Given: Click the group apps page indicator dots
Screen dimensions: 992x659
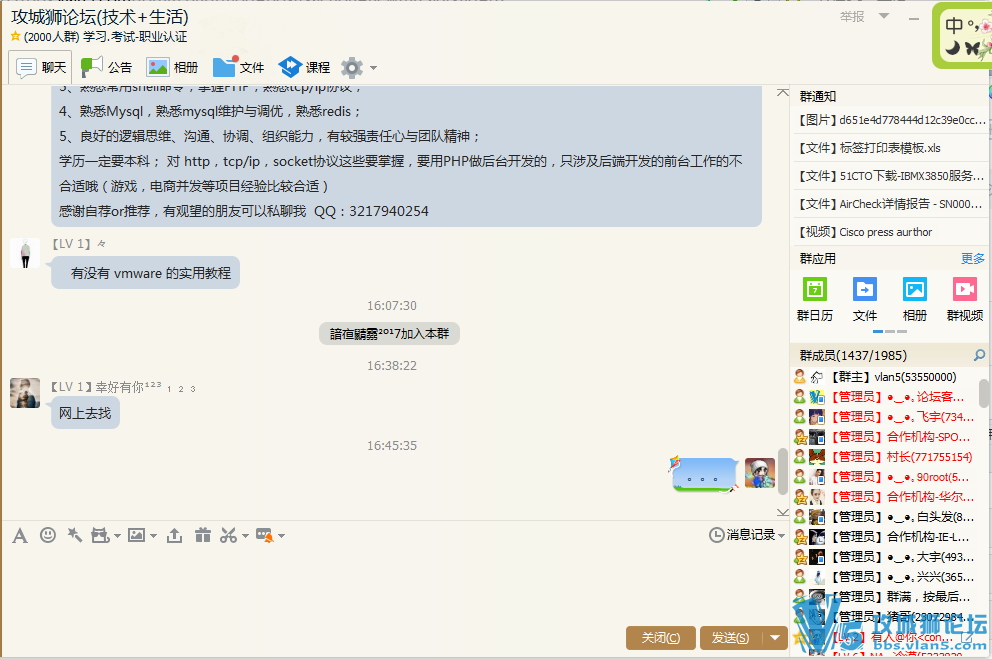Looking at the screenshot, I should click(889, 331).
